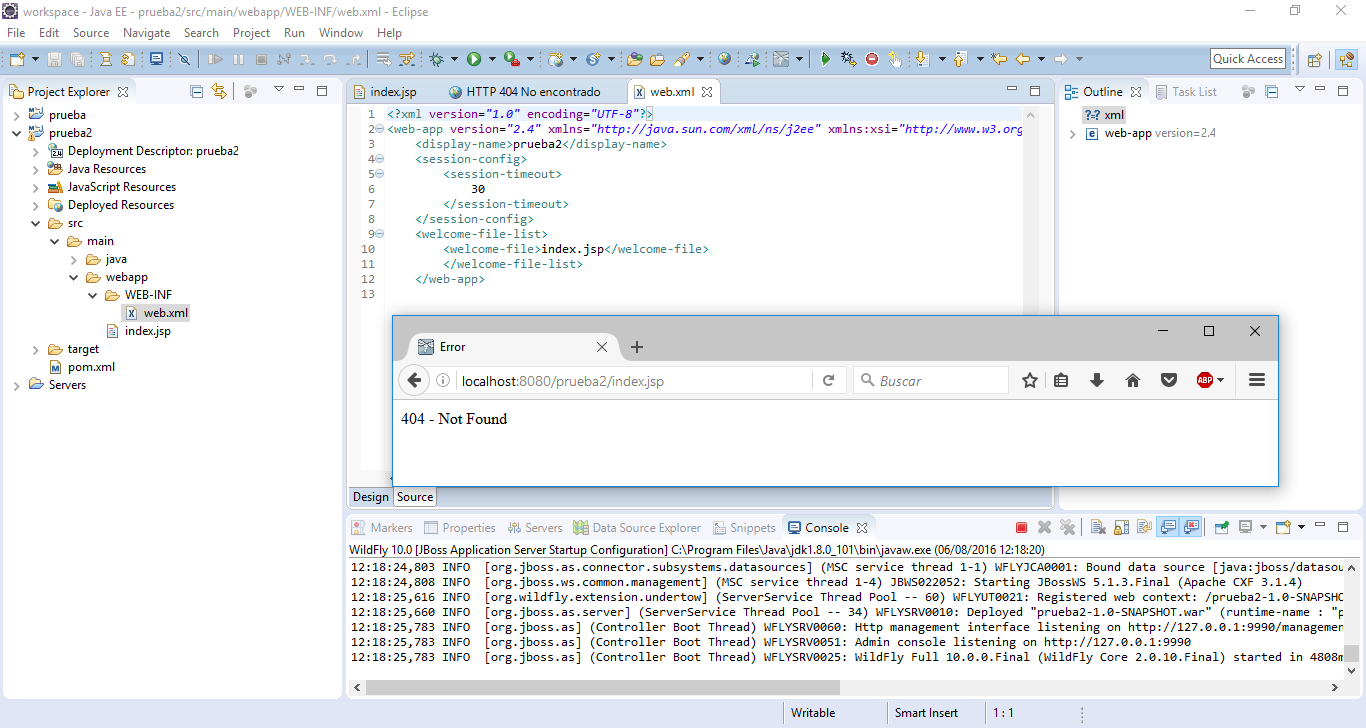This screenshot has height=728, width=1366.
Task: Expand the target folder
Action: (35, 349)
